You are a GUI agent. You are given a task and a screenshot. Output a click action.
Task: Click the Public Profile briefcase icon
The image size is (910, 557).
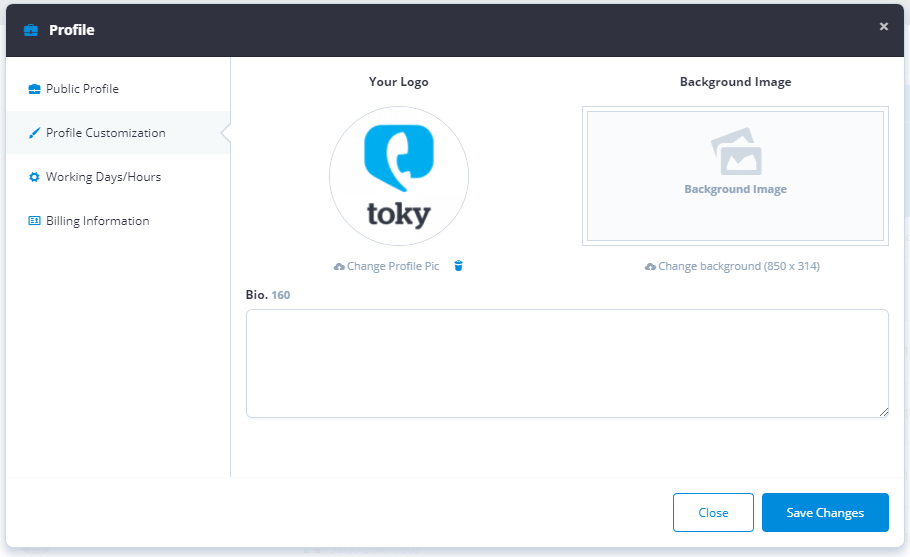pyautogui.click(x=34, y=89)
